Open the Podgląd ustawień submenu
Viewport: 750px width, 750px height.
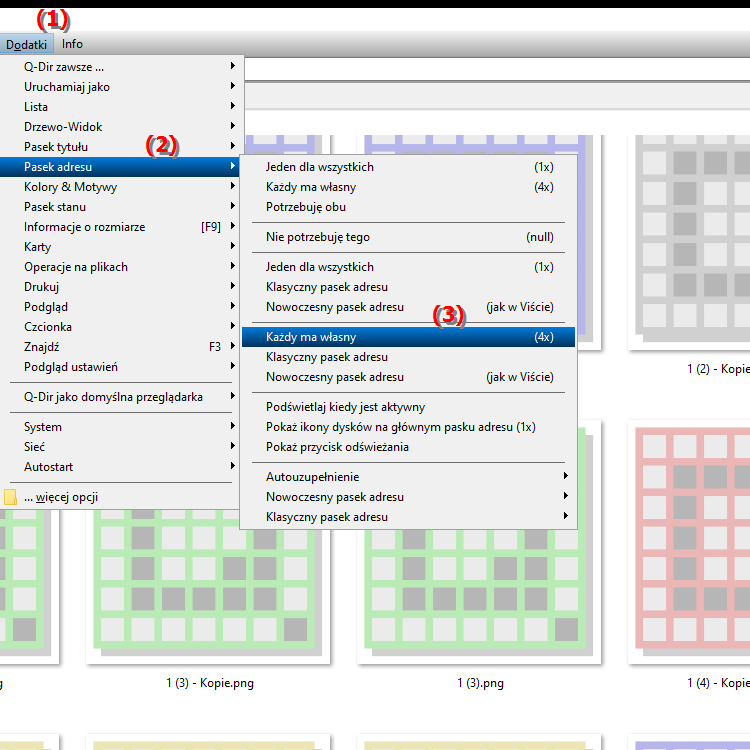122,367
